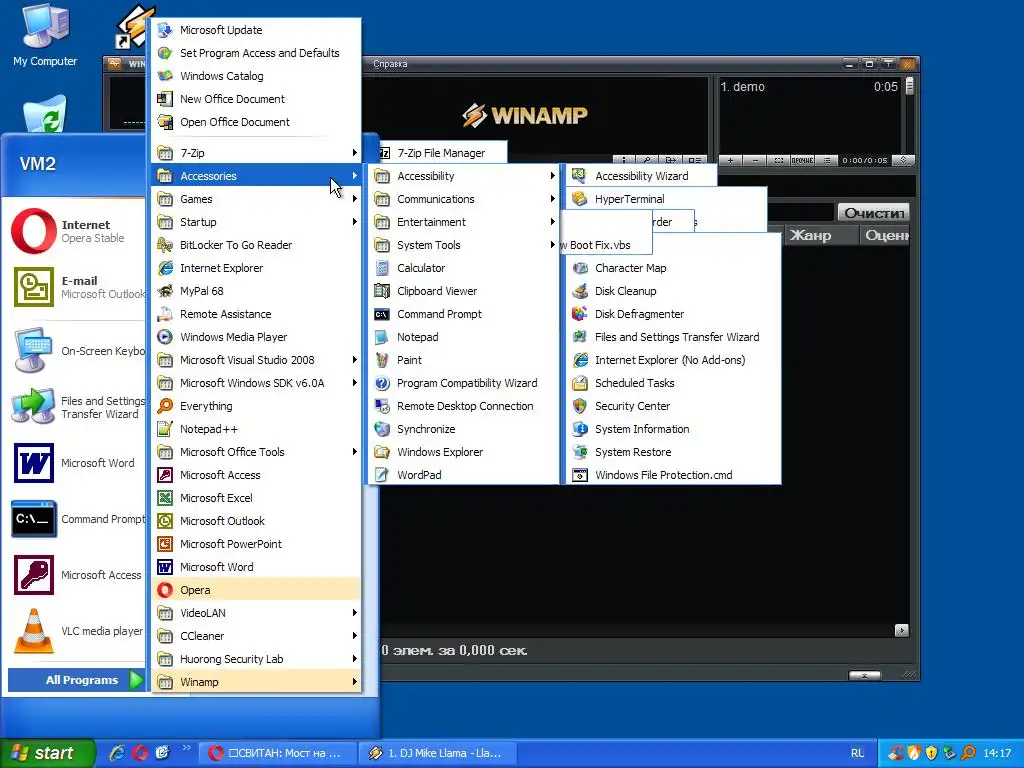This screenshot has height=768, width=1024.
Task: Open Accessibility Wizard
Action: click(x=642, y=176)
